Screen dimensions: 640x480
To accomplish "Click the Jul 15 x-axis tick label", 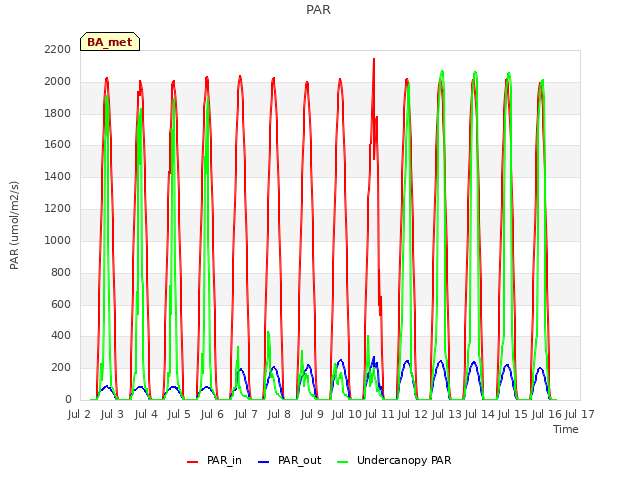I will click(x=513, y=414).
